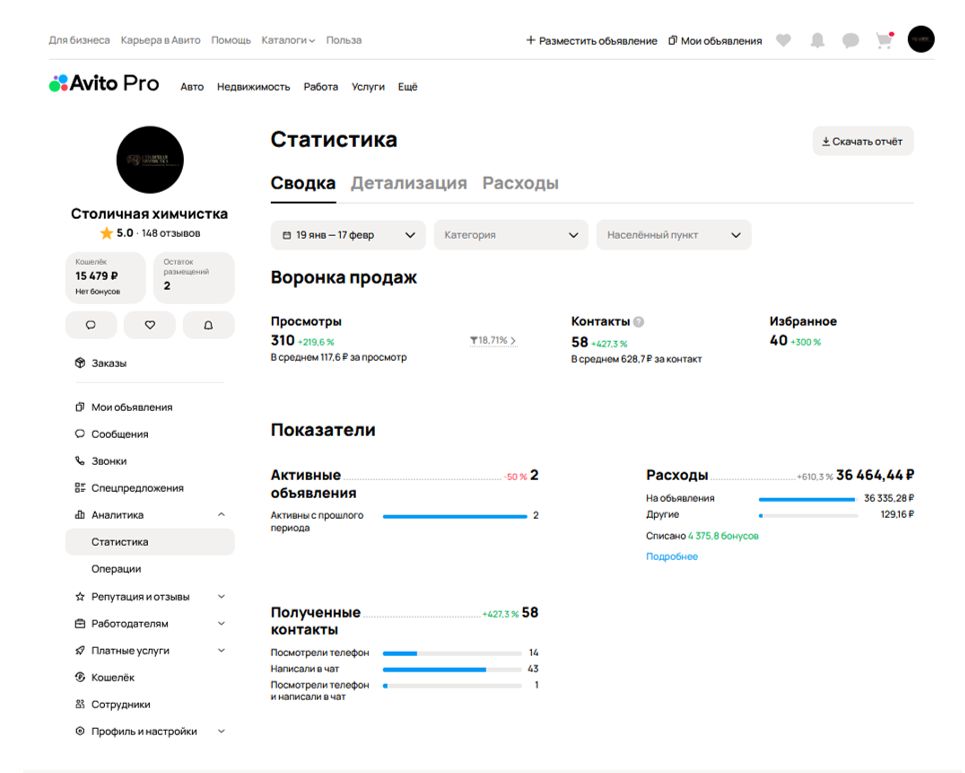
Task: Select the Сводка tab
Action: coord(303,183)
